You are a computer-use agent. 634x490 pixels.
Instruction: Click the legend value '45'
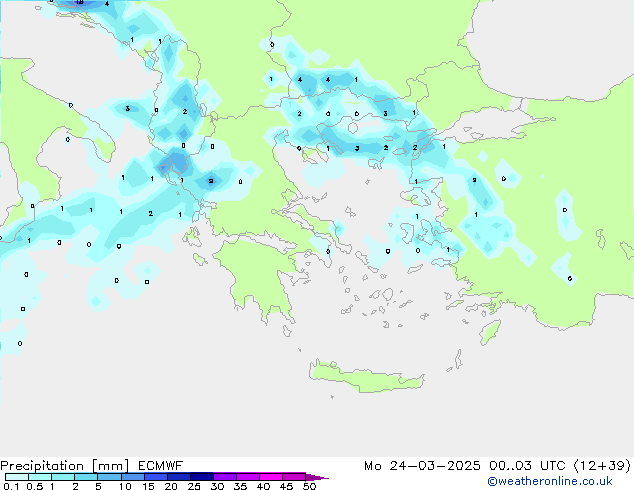click(286, 486)
